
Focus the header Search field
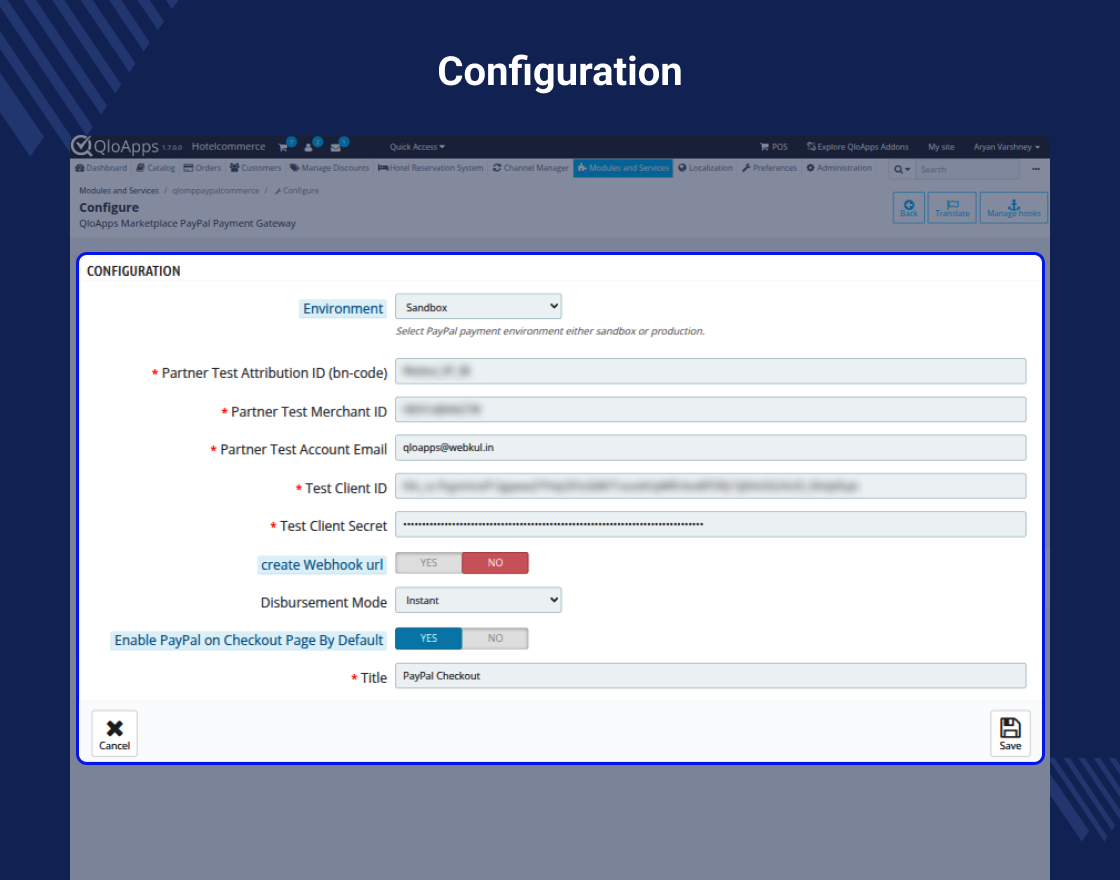[968, 169]
